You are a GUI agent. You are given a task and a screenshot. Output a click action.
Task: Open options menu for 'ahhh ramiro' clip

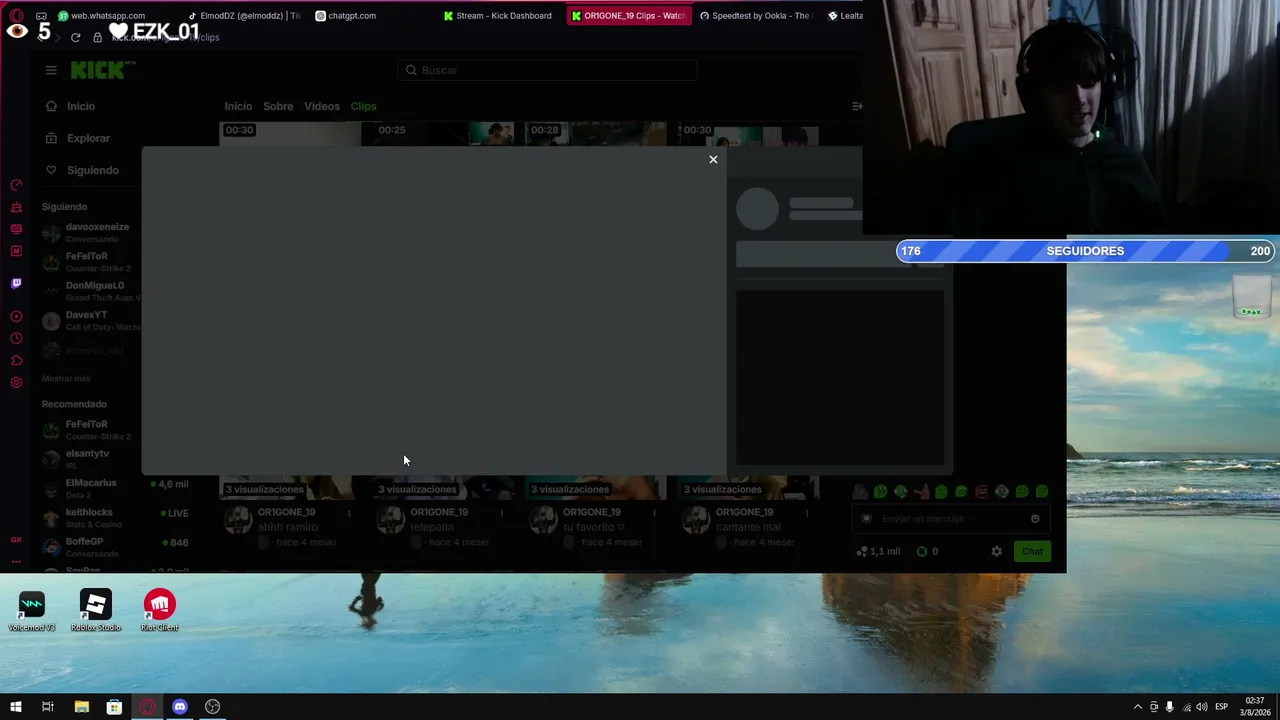(x=349, y=513)
